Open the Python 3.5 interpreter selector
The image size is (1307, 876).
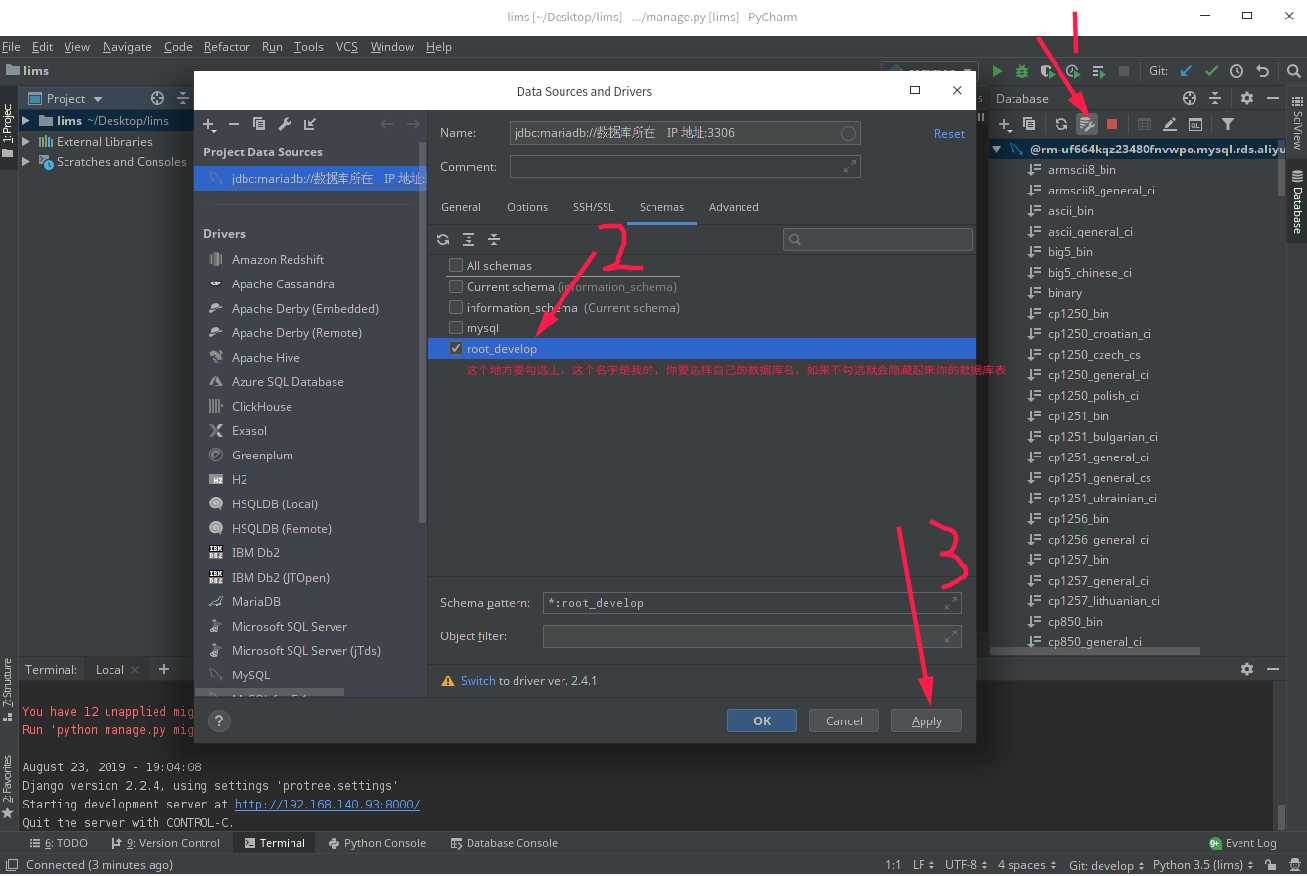pos(1203,865)
